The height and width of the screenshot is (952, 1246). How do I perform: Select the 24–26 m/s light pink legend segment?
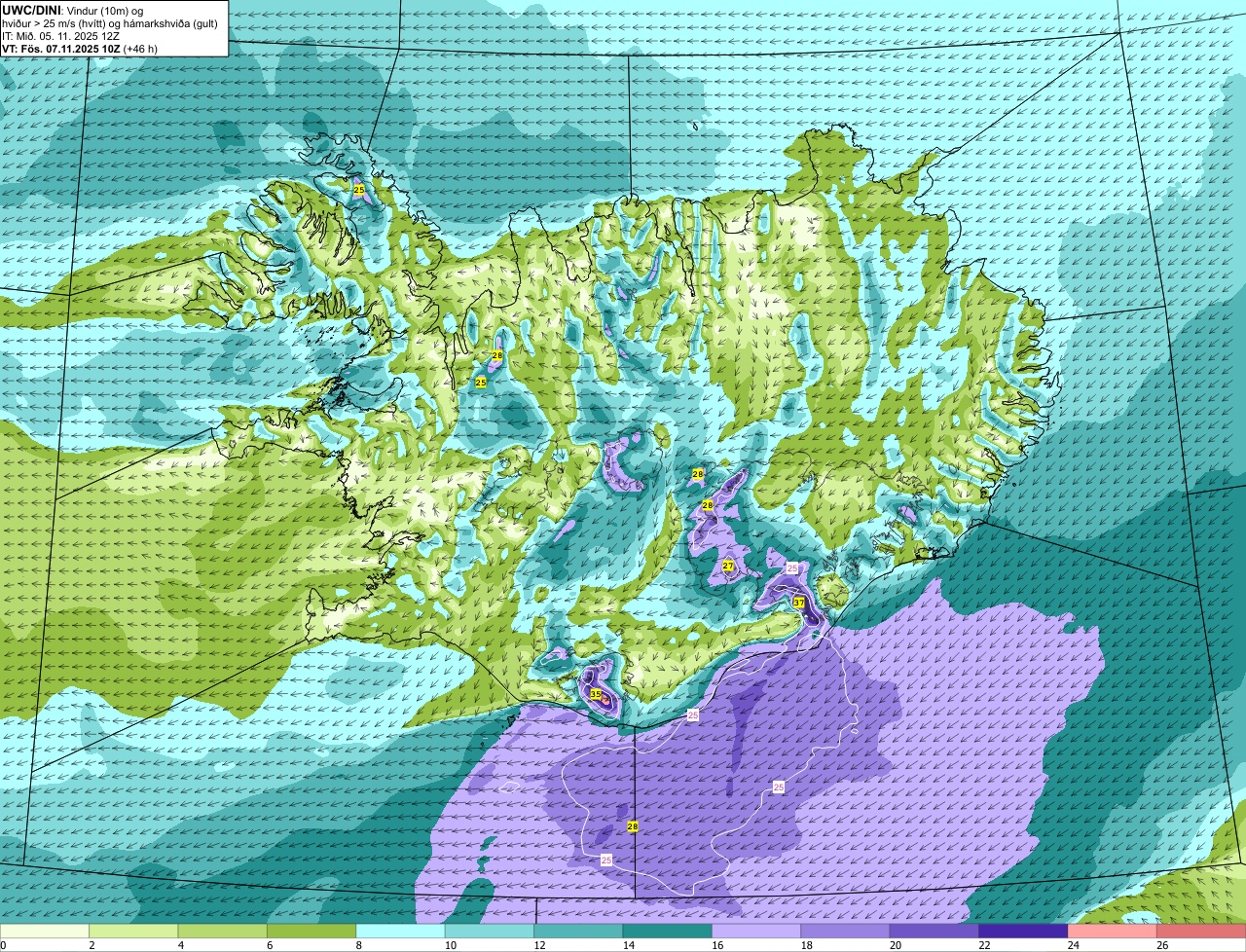pyautogui.click(x=1113, y=931)
